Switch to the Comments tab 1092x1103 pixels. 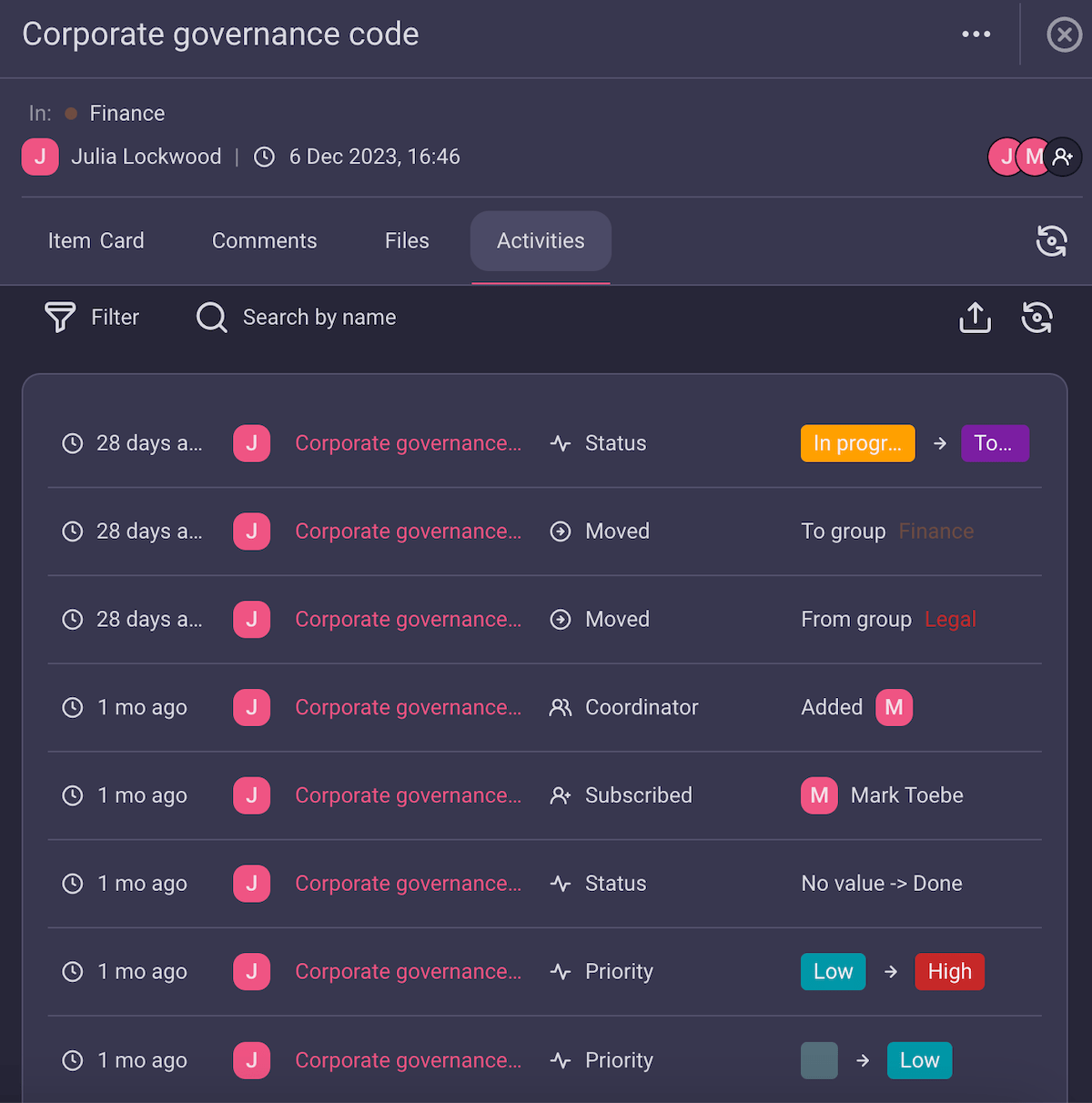click(264, 240)
